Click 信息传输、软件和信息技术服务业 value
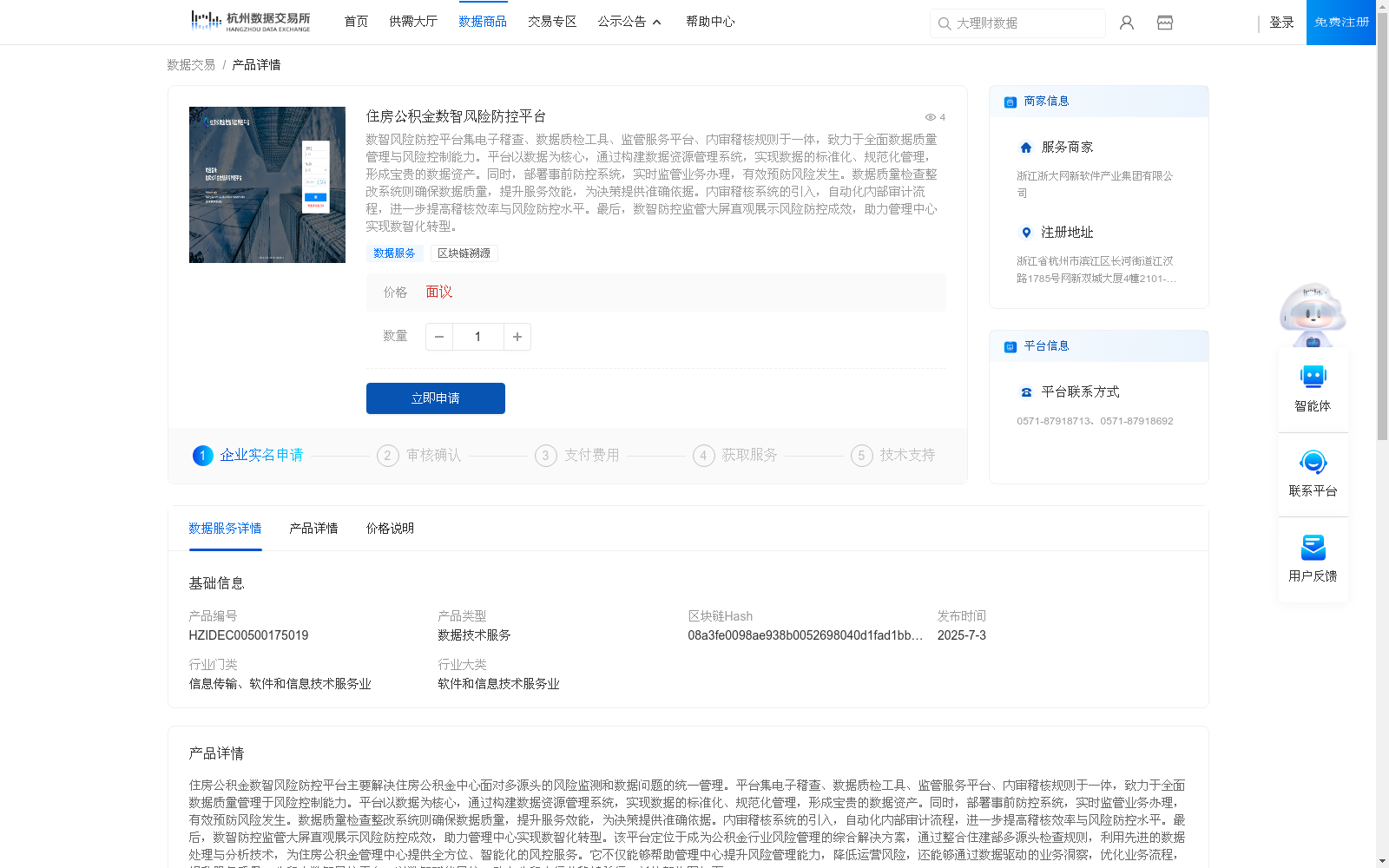Image resolution: width=1389 pixels, height=868 pixels. pos(280,684)
